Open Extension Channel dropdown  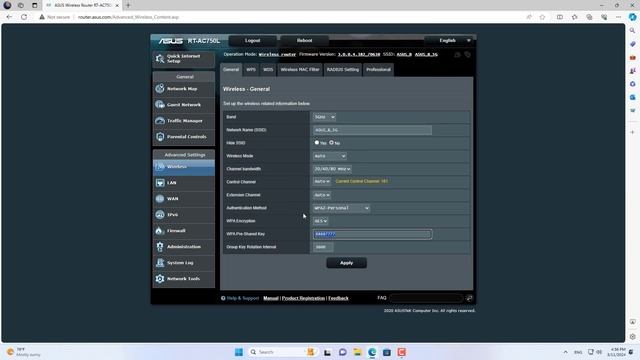point(322,195)
